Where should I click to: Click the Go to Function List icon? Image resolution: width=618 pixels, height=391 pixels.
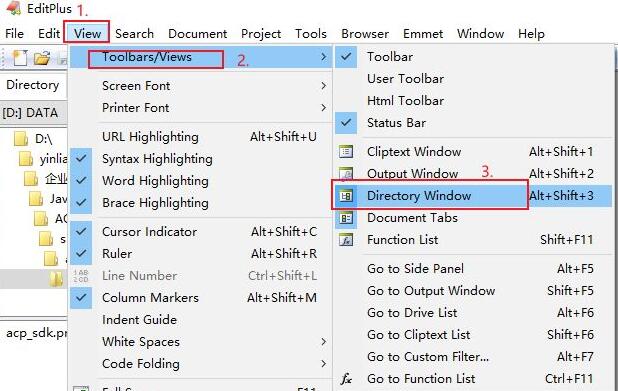346,379
